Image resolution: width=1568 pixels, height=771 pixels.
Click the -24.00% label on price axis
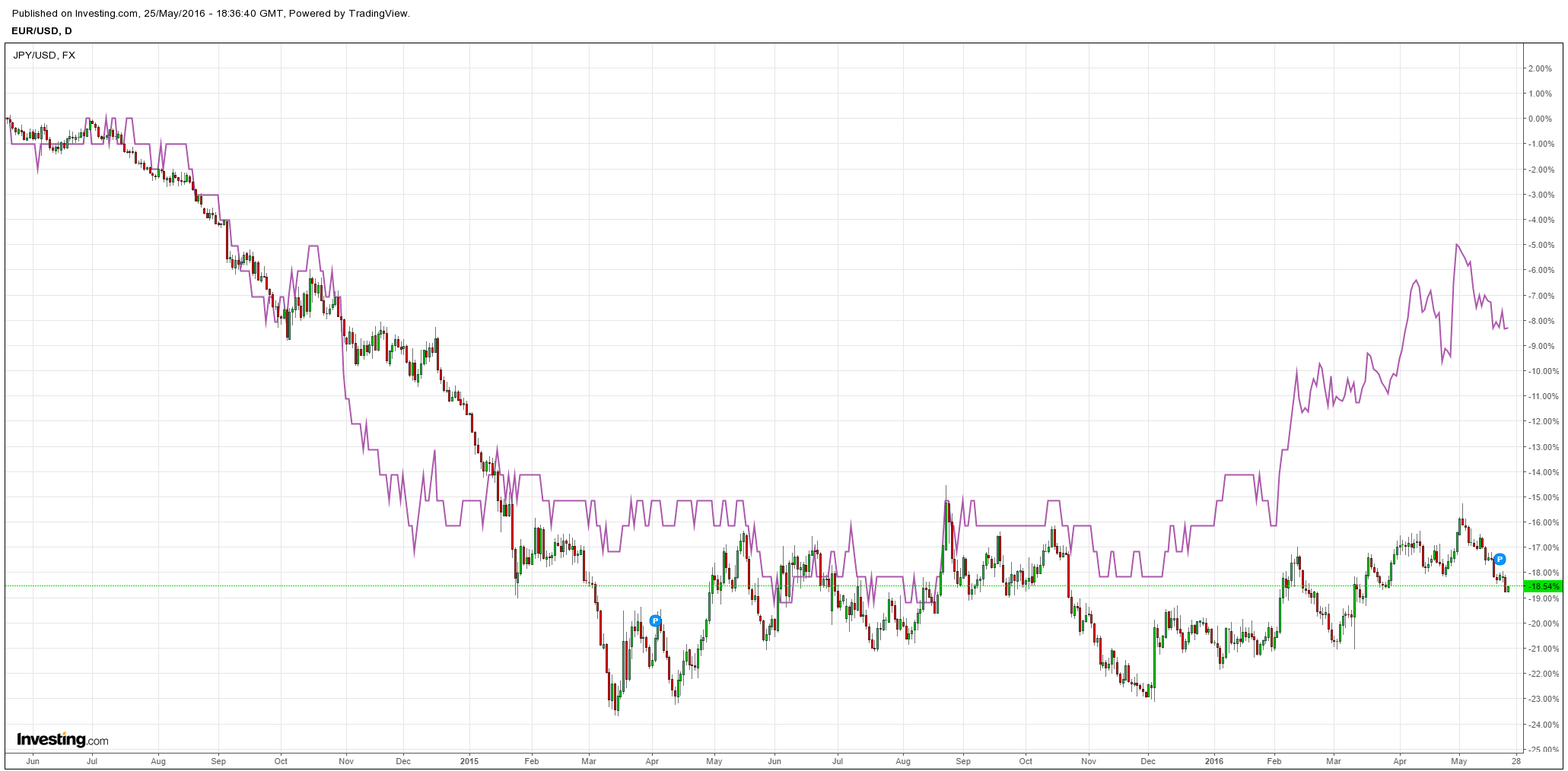tap(1539, 725)
